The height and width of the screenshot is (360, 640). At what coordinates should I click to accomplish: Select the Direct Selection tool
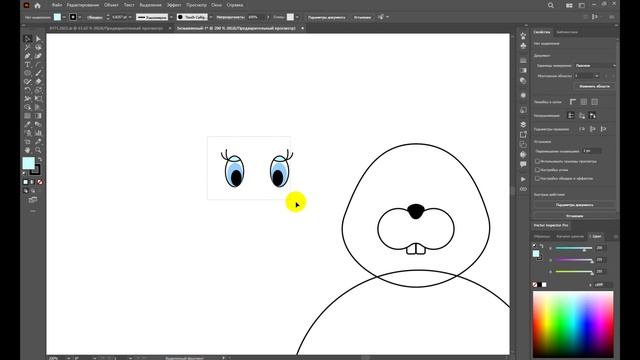(x=38, y=39)
